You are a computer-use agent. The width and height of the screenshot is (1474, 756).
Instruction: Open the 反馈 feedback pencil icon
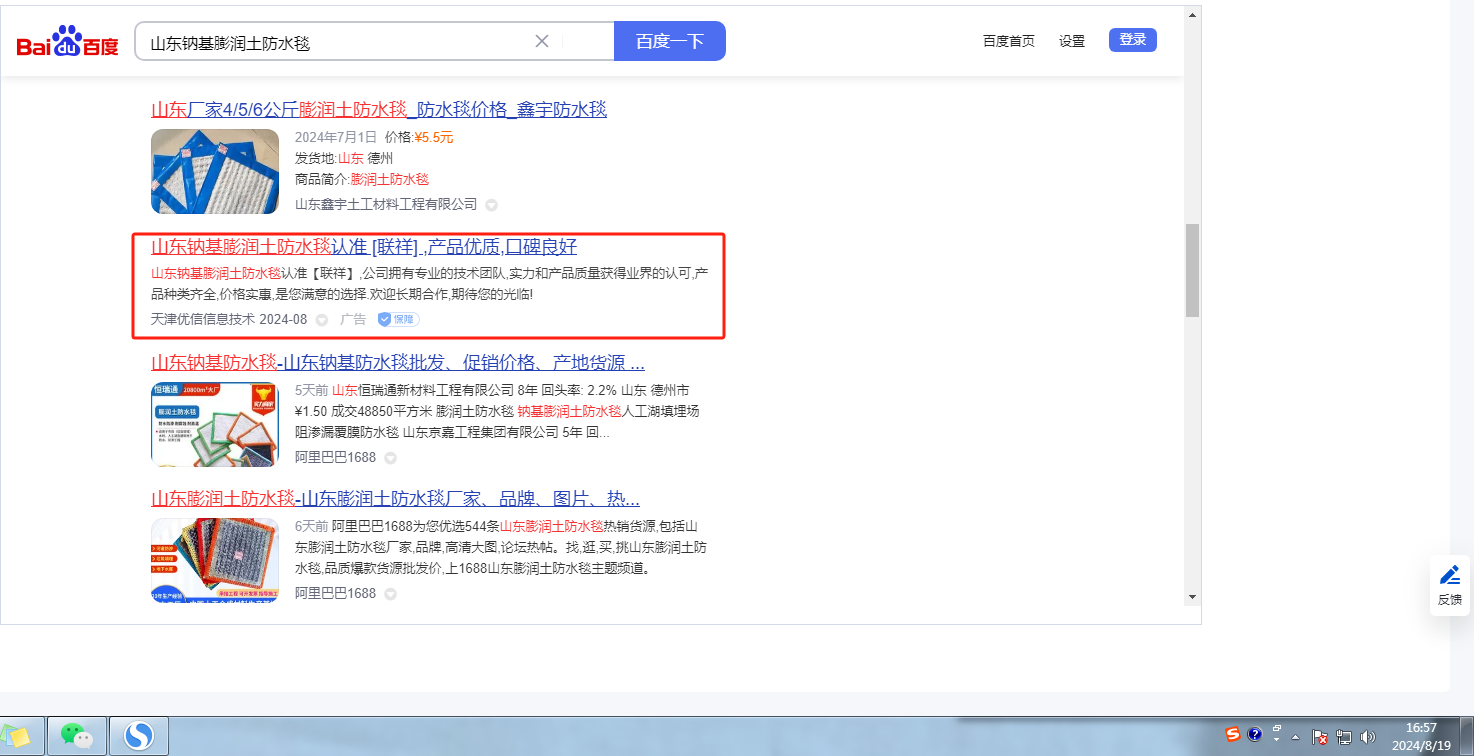(1449, 575)
